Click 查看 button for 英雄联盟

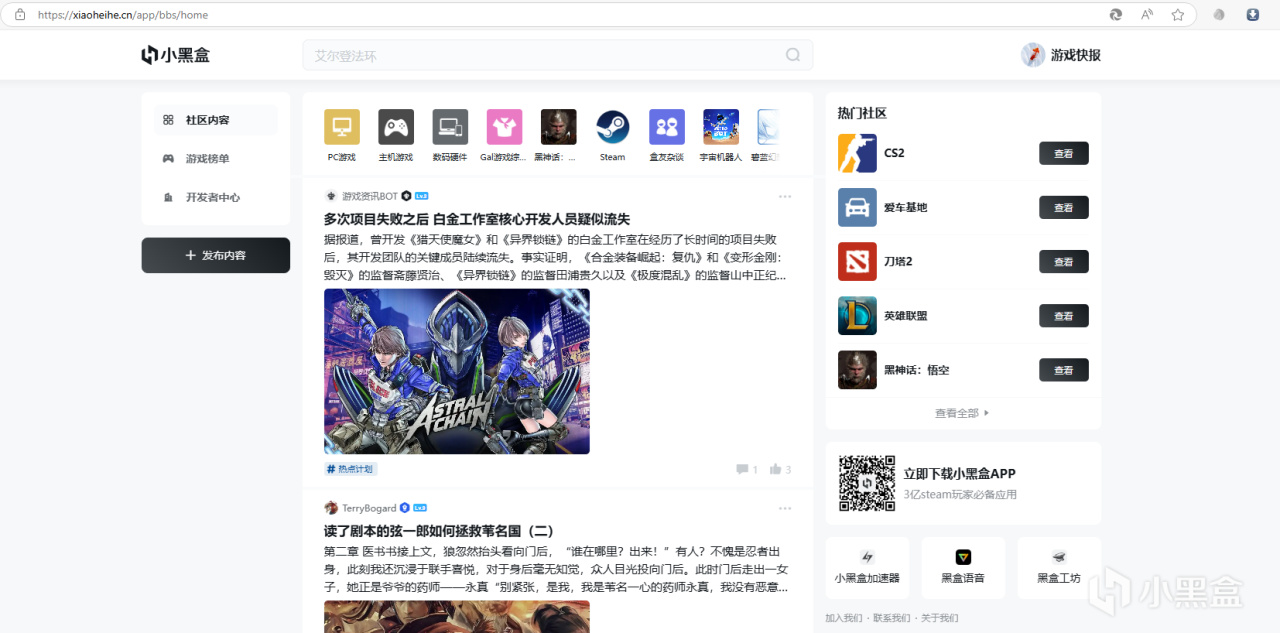click(1064, 315)
